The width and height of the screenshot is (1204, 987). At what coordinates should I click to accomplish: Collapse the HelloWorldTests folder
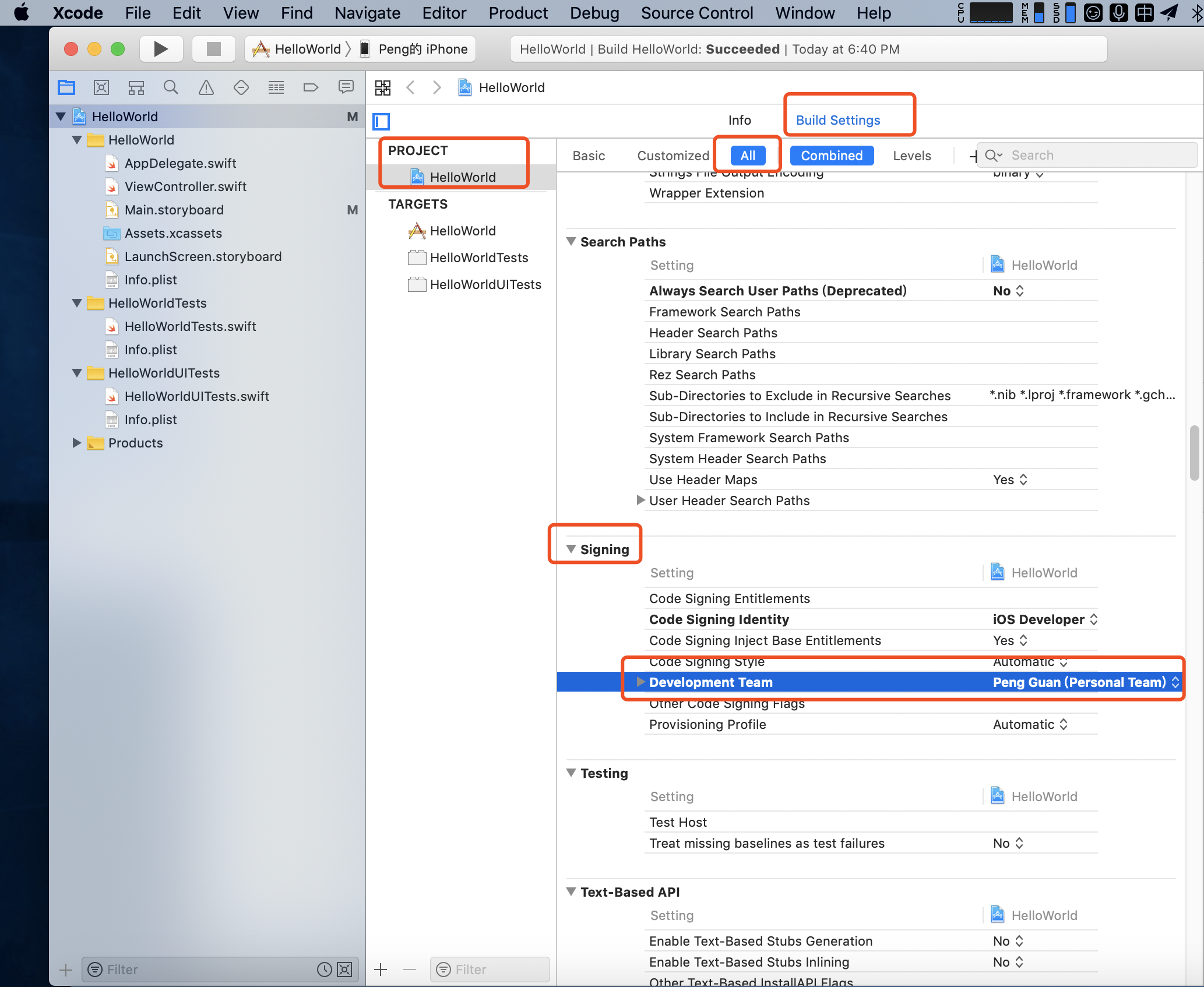[77, 303]
